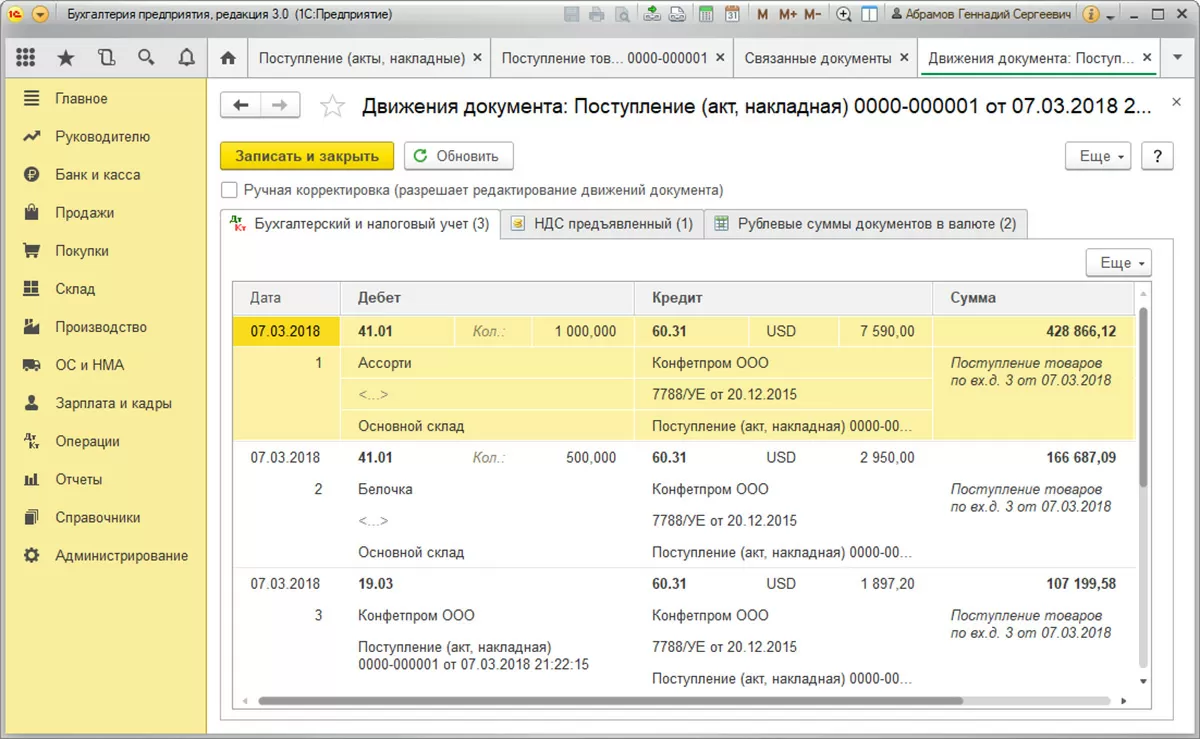1200x739 pixels.
Task: Close the Связанные документы tab
Action: click(x=904, y=58)
